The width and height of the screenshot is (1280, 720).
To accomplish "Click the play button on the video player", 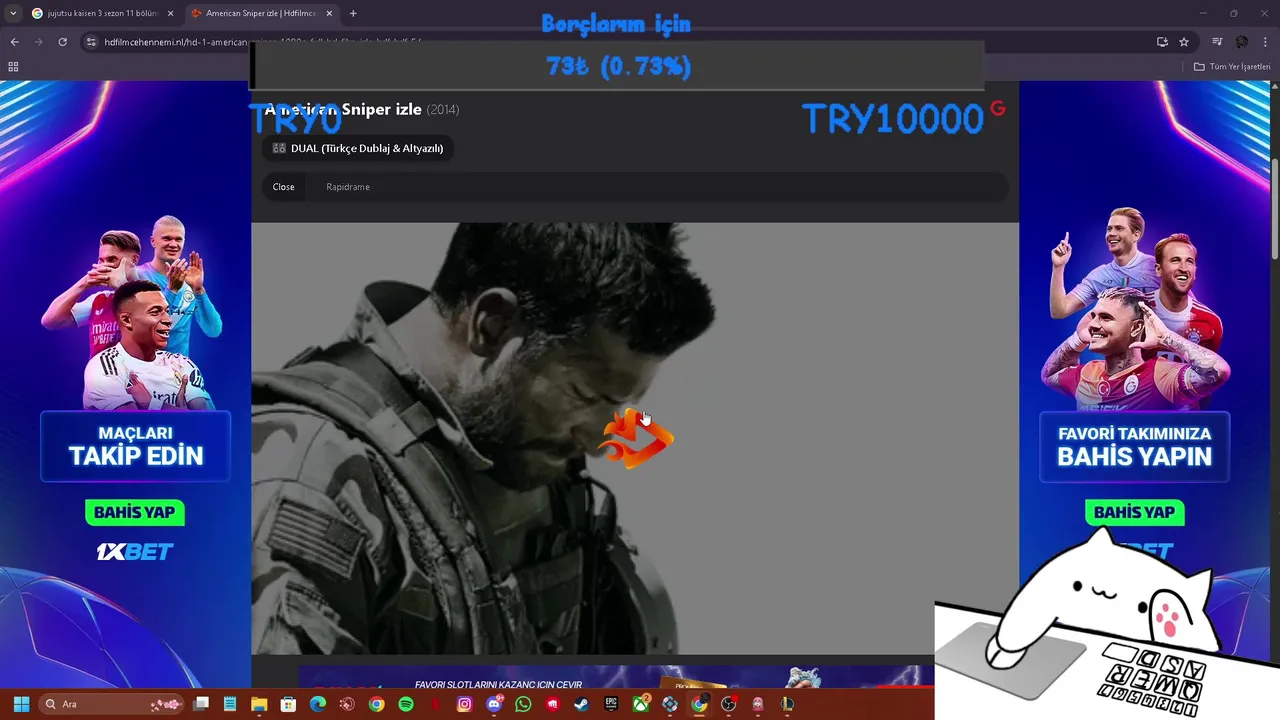I will click(636, 438).
